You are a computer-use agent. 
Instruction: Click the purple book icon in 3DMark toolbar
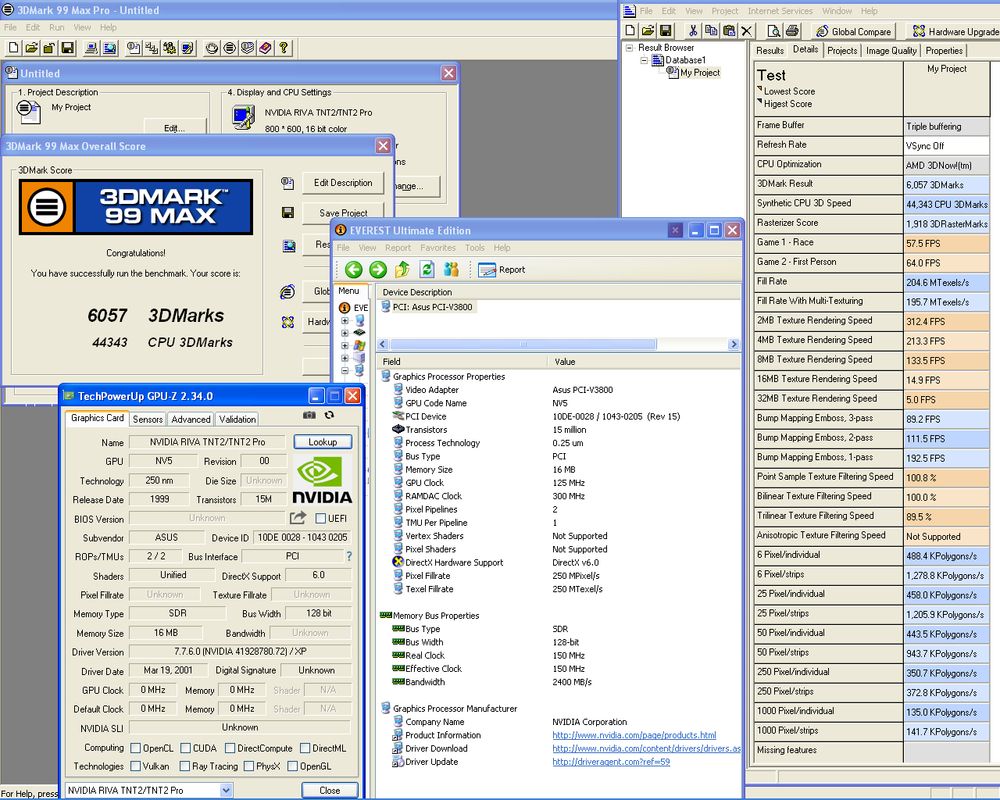[265, 48]
